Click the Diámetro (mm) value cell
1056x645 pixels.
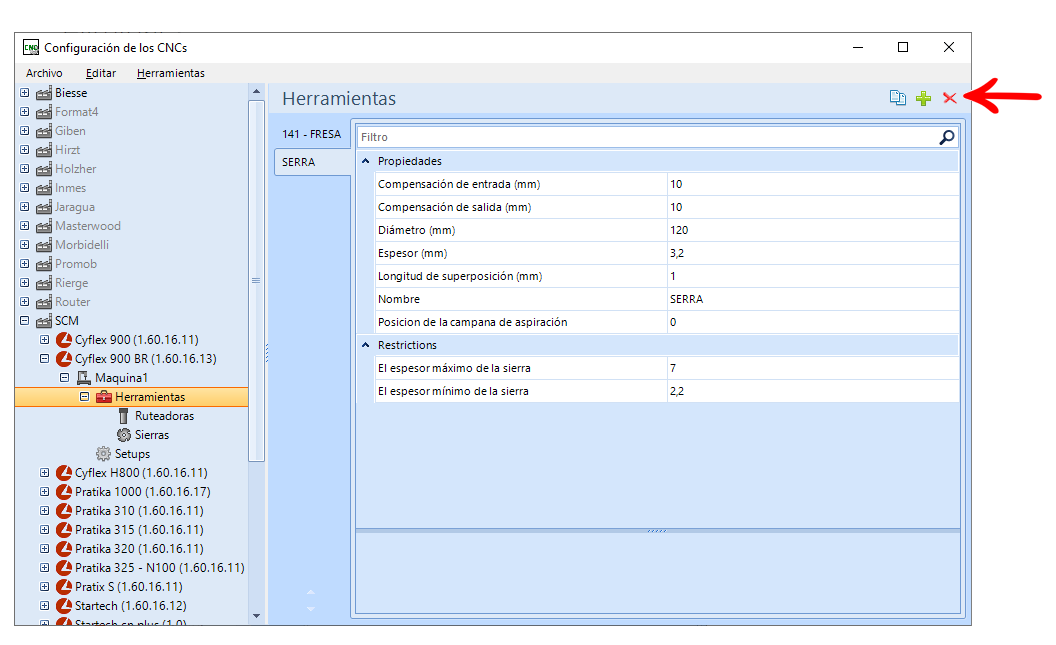tap(813, 230)
